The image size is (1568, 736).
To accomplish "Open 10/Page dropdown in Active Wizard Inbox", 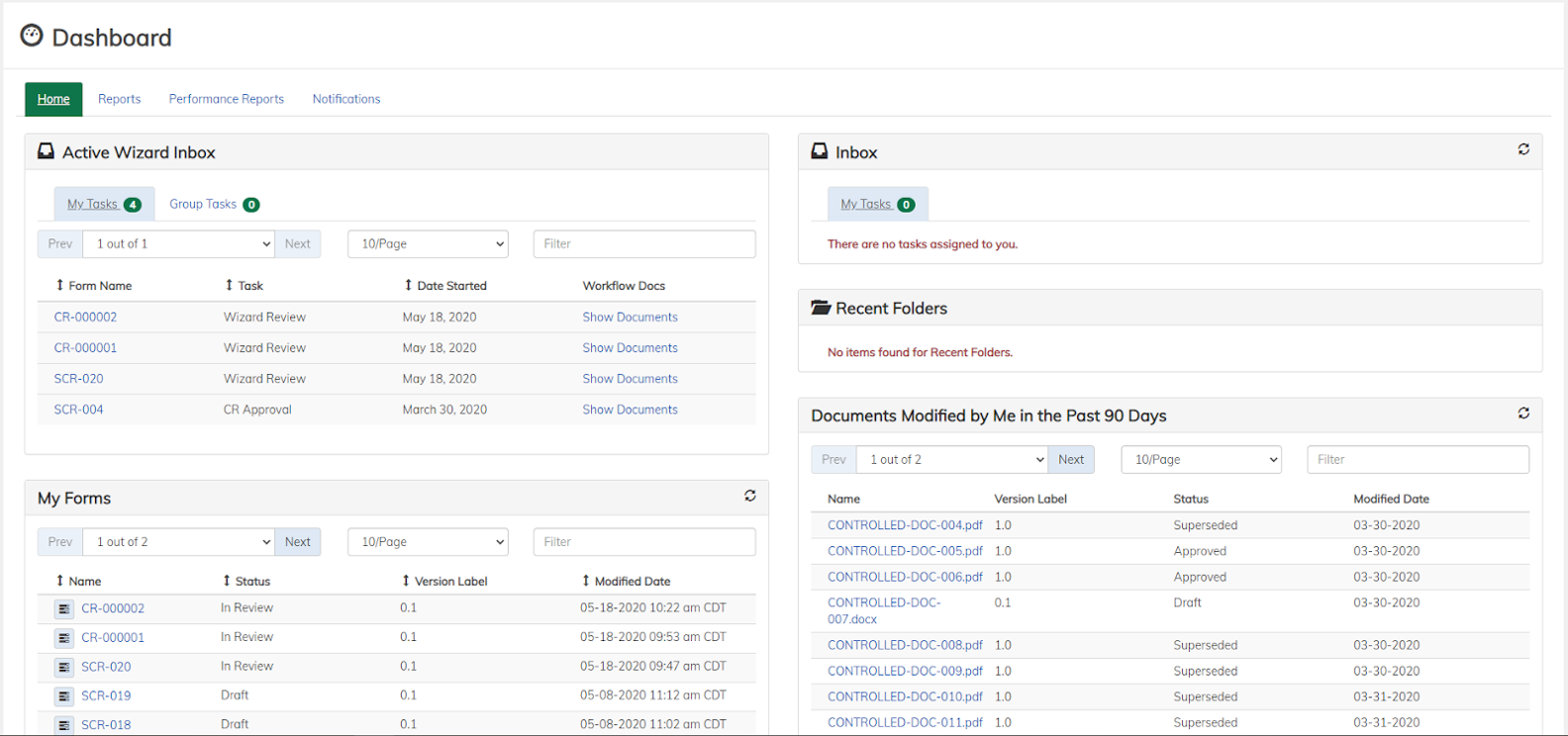I will (428, 243).
